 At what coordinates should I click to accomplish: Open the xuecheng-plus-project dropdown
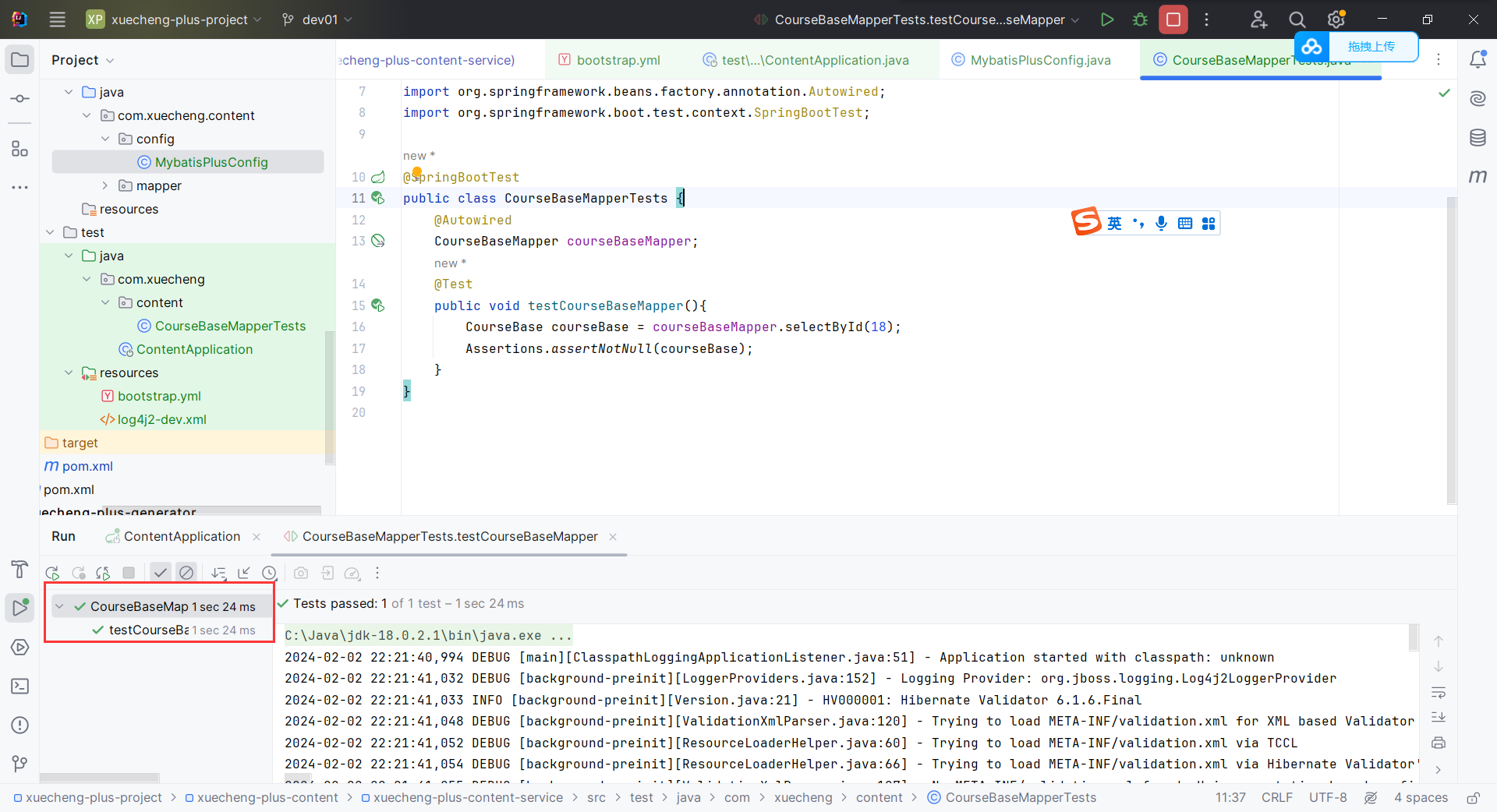point(174,19)
